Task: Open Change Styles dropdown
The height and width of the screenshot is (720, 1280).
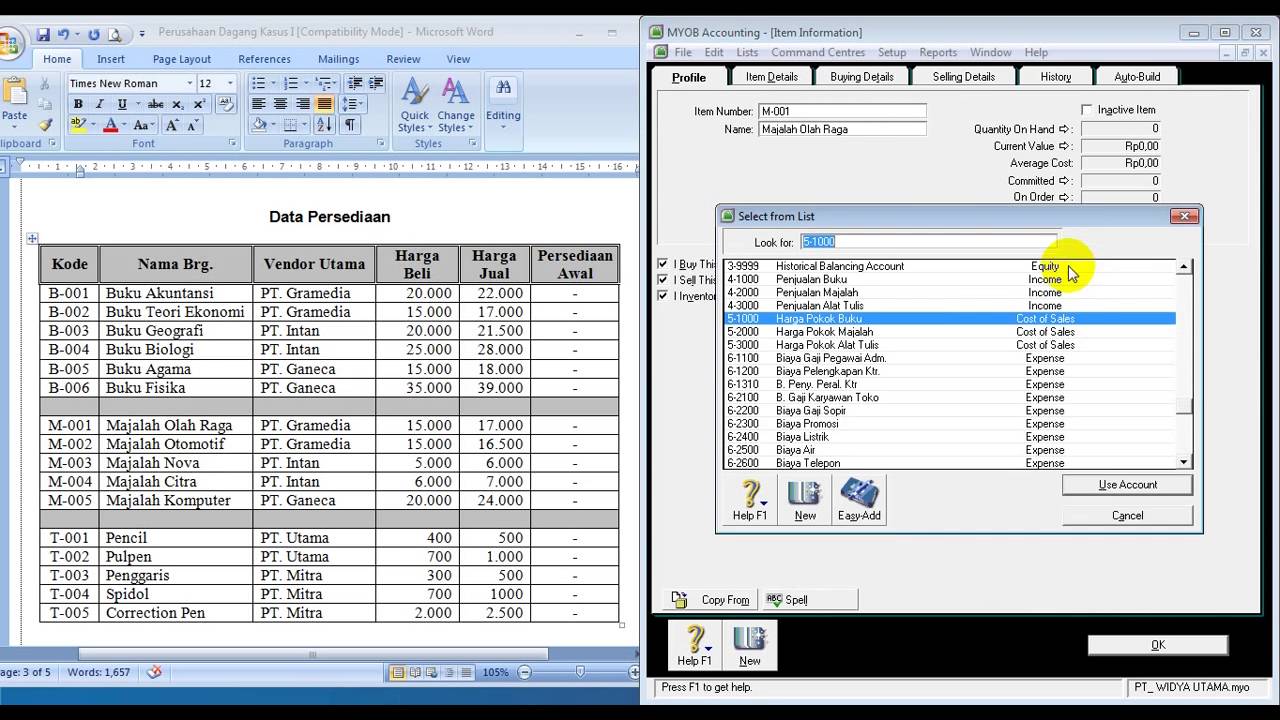Action: coord(456,105)
